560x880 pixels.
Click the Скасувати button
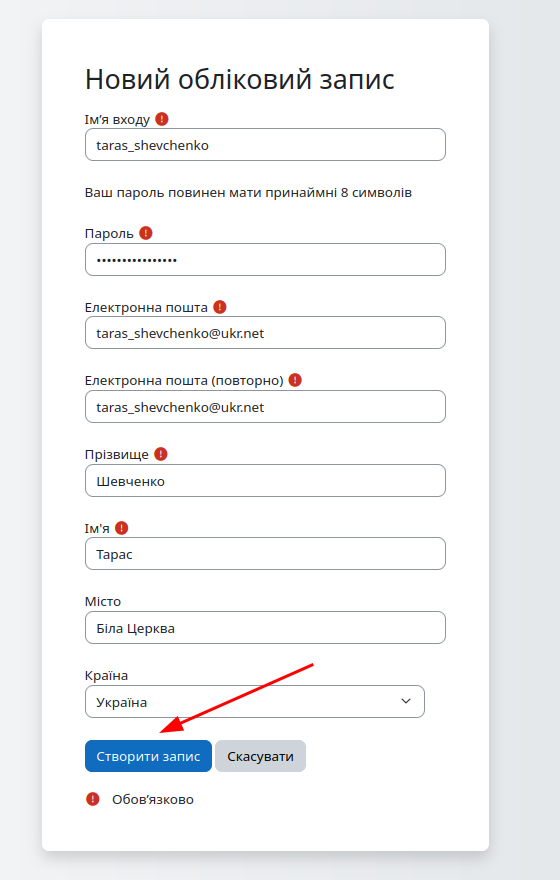click(x=260, y=756)
